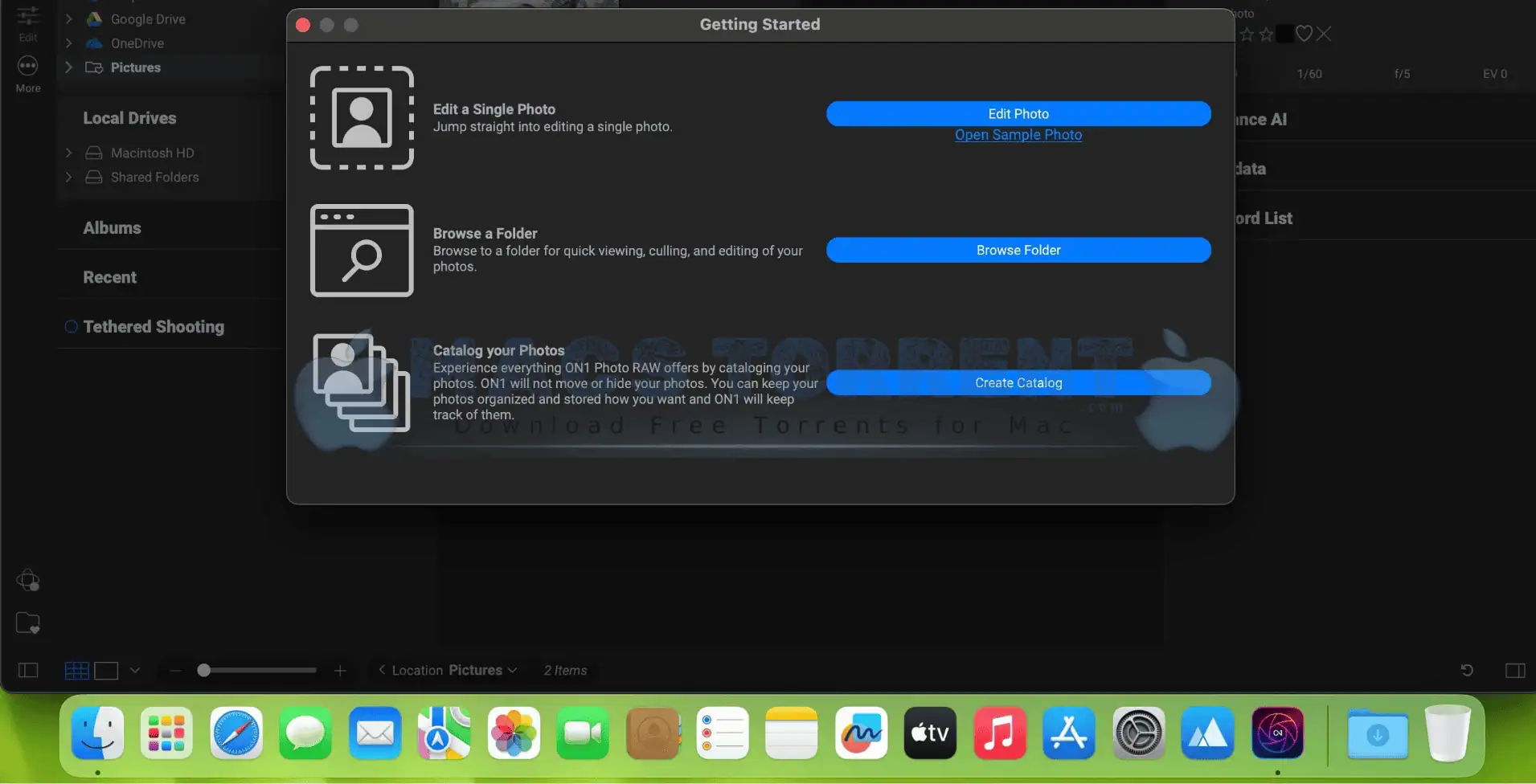Open Messages from the dock
1536x784 pixels.
[x=305, y=733]
